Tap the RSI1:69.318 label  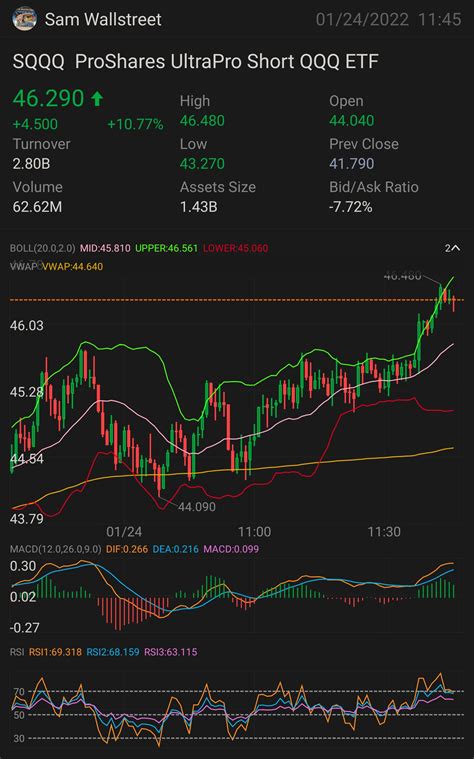click(x=55, y=652)
